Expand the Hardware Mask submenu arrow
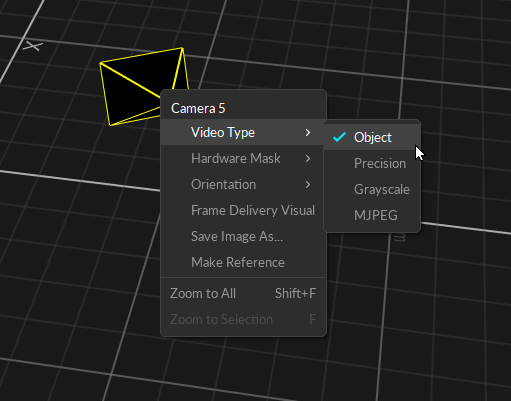Image resolution: width=511 pixels, height=401 pixels. click(308, 159)
